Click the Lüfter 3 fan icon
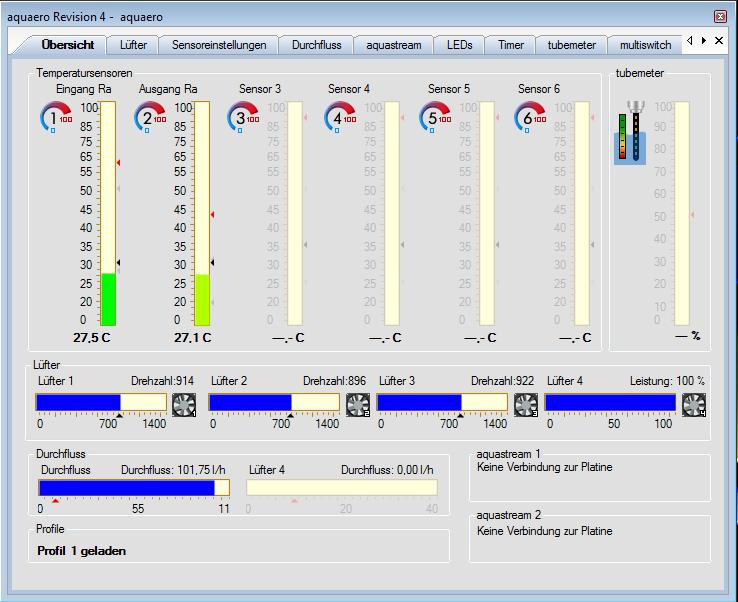738x602 pixels. pyautogui.click(x=526, y=405)
